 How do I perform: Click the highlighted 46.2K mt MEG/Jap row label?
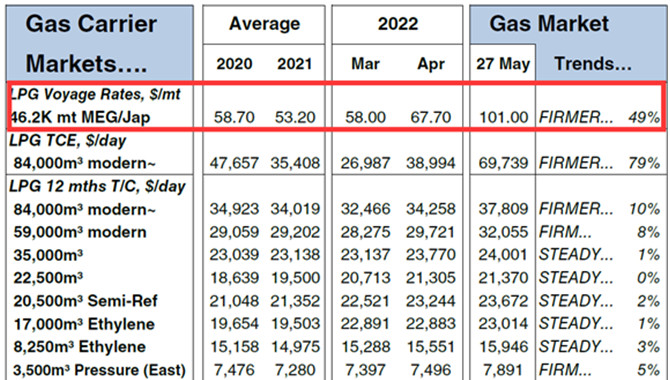click(x=80, y=117)
